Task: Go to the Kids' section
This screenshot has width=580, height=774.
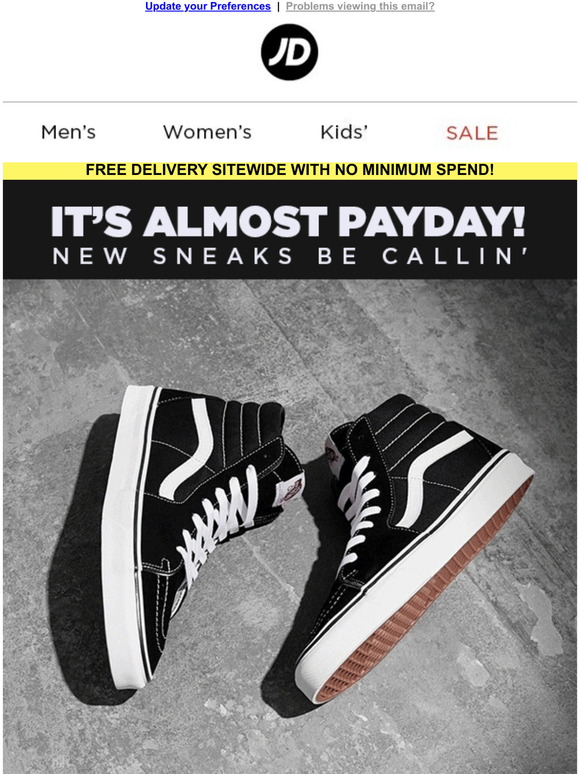Action: pyautogui.click(x=344, y=132)
